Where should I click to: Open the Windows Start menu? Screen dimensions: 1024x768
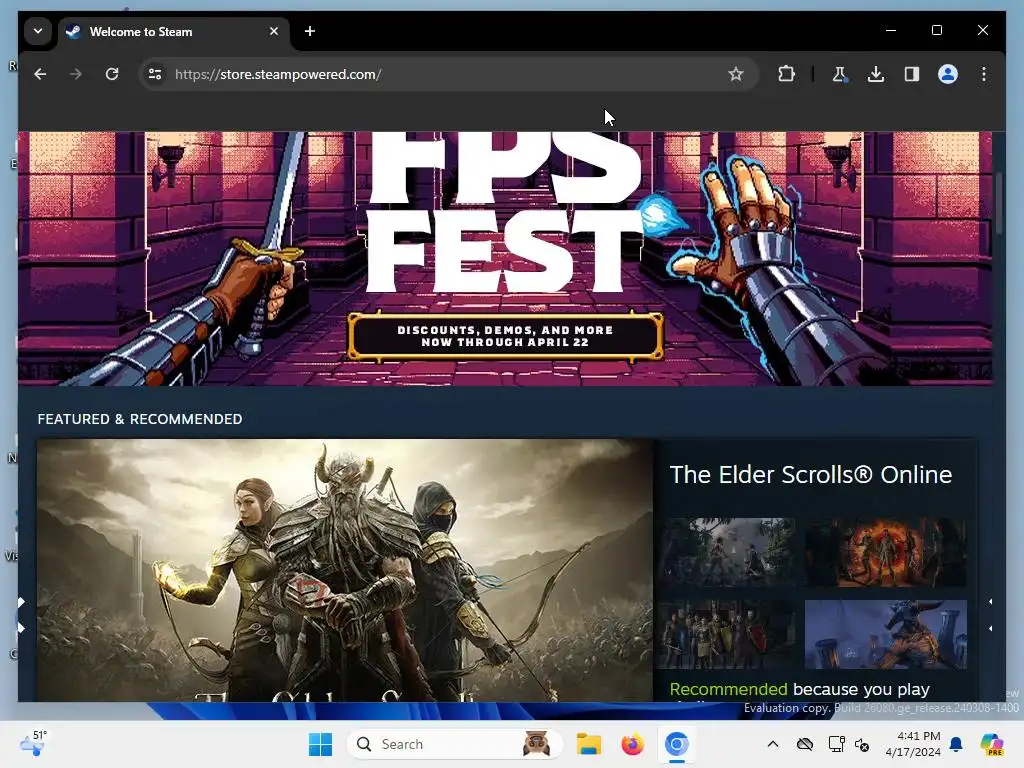coord(320,744)
